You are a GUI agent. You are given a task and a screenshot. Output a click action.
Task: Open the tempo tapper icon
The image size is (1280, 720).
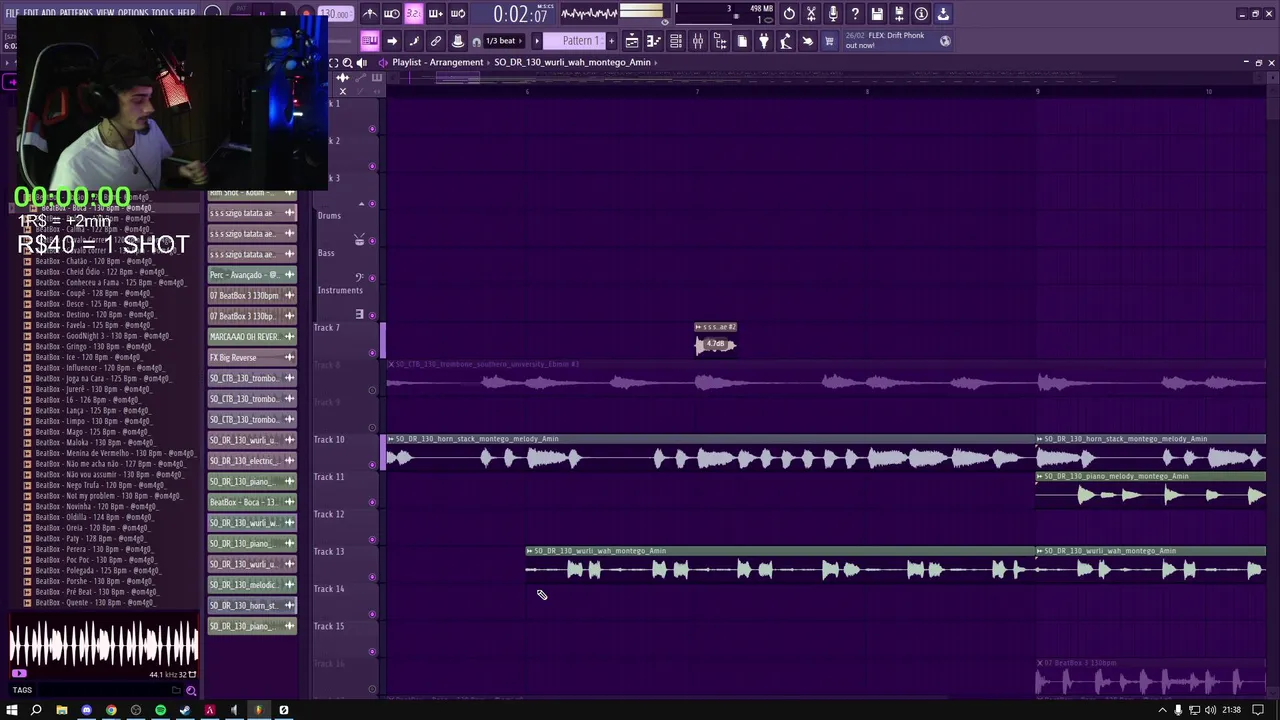point(786,41)
